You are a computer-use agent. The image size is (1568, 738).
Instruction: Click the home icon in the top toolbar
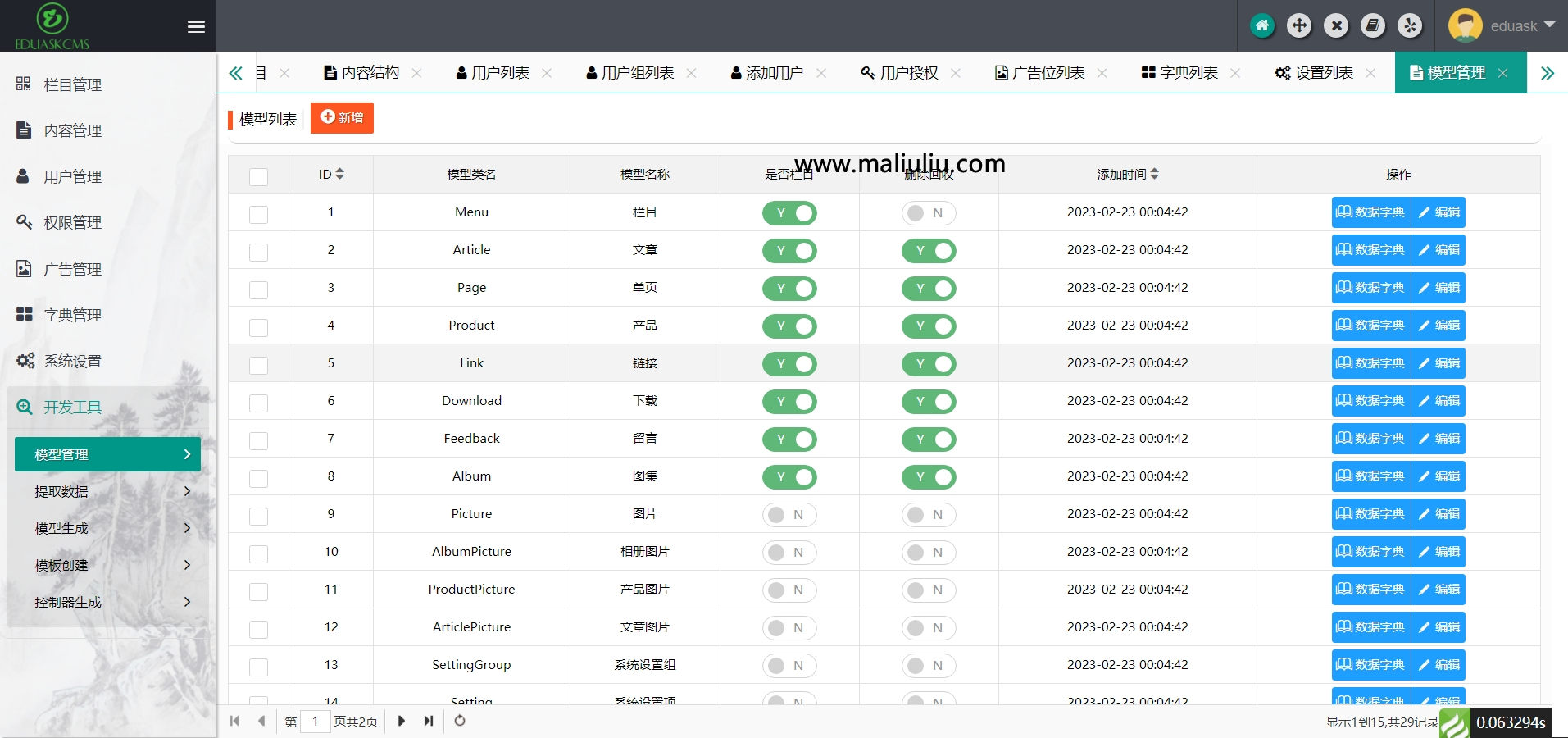click(x=1261, y=25)
